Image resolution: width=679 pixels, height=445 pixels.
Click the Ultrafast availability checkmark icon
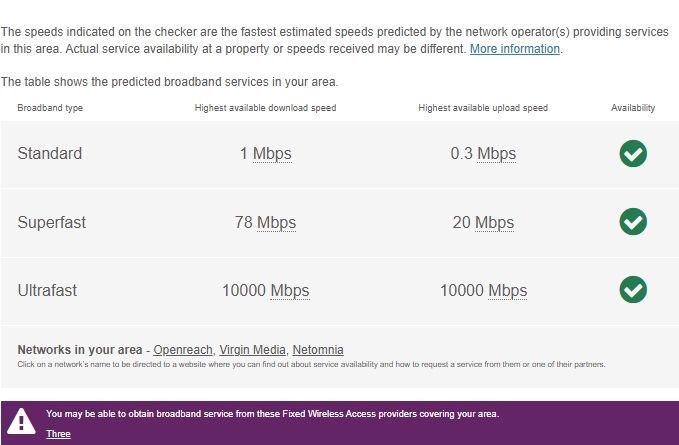pos(633,290)
